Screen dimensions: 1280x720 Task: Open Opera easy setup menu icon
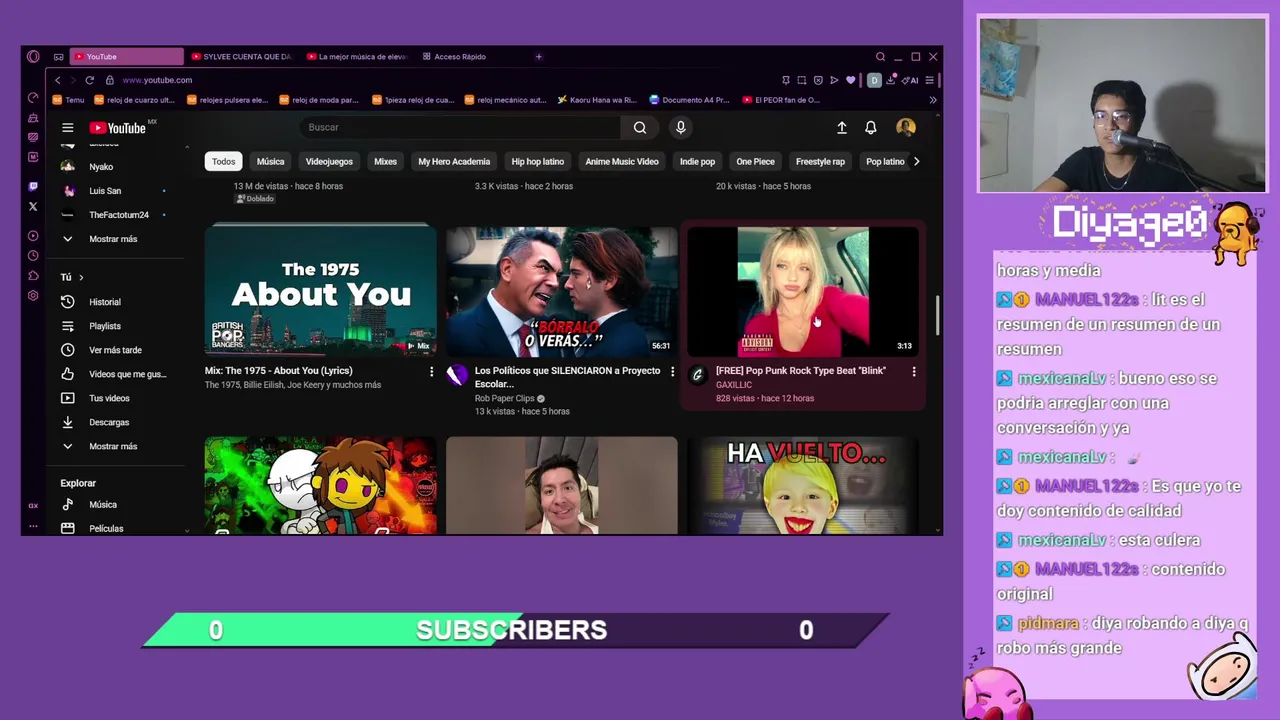coord(930,80)
